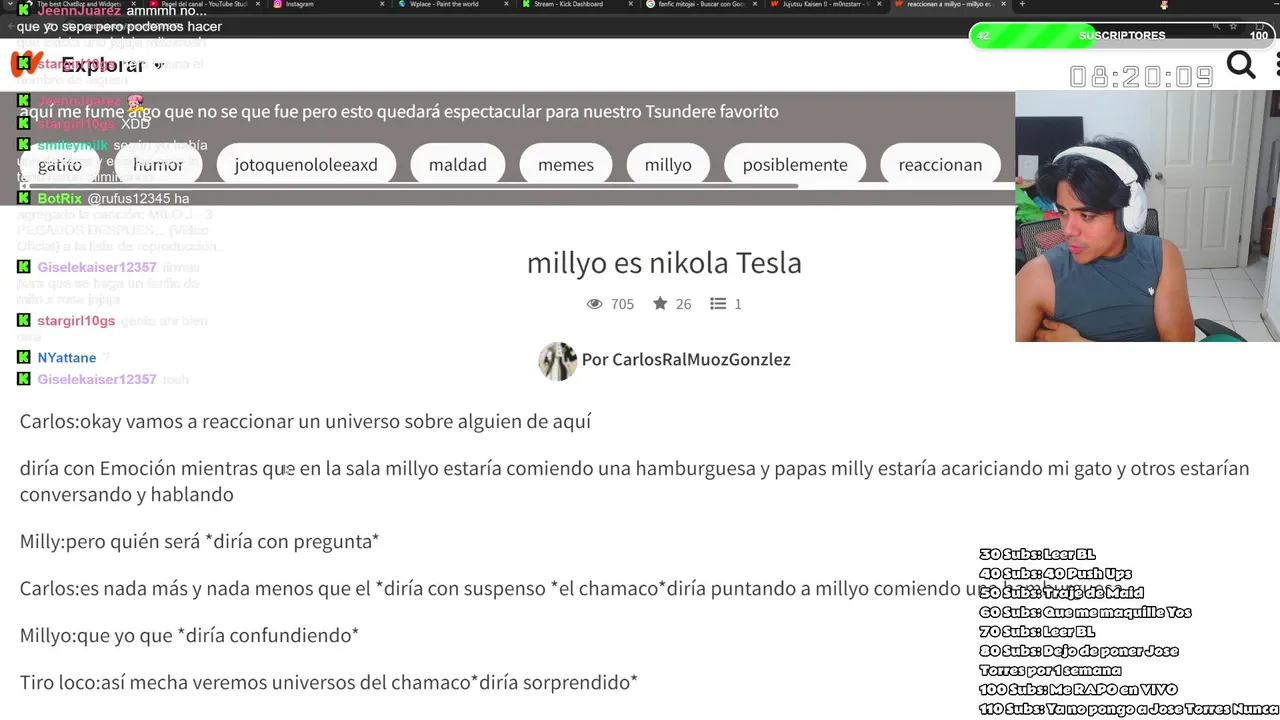The image size is (1280, 720).
Task: Switch to the Instagram browser tab
Action: pos(328,4)
